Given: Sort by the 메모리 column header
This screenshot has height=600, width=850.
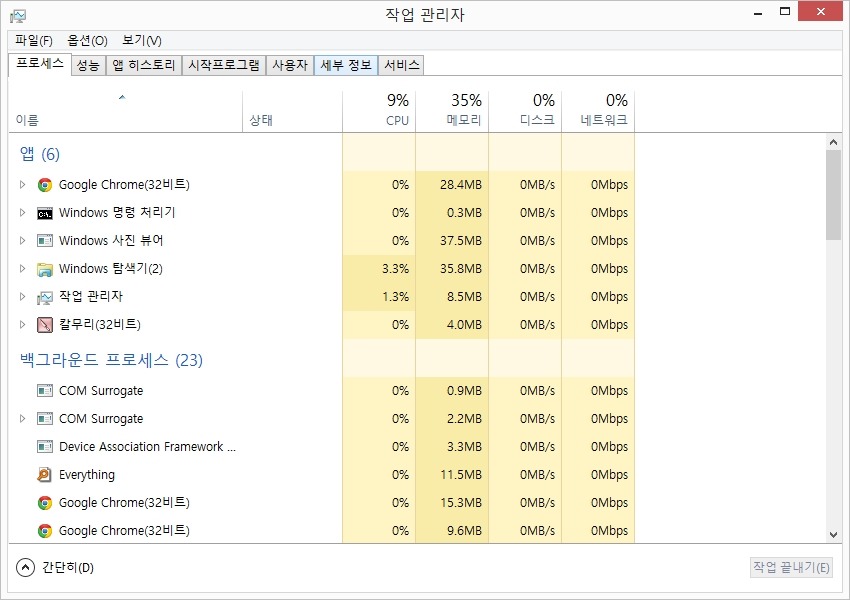Looking at the screenshot, I should click(x=452, y=112).
